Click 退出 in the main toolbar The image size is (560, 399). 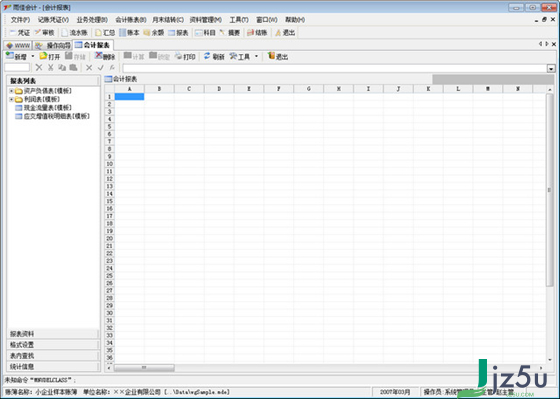pos(285,33)
